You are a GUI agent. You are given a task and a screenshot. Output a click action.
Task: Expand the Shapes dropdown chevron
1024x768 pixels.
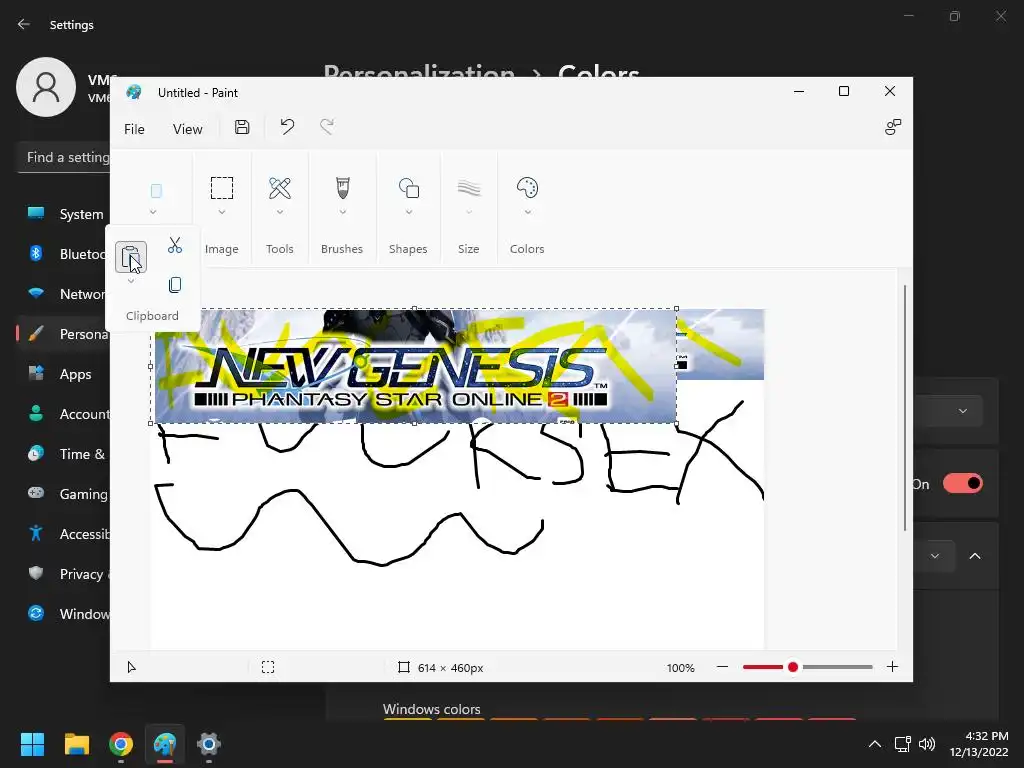click(x=409, y=212)
